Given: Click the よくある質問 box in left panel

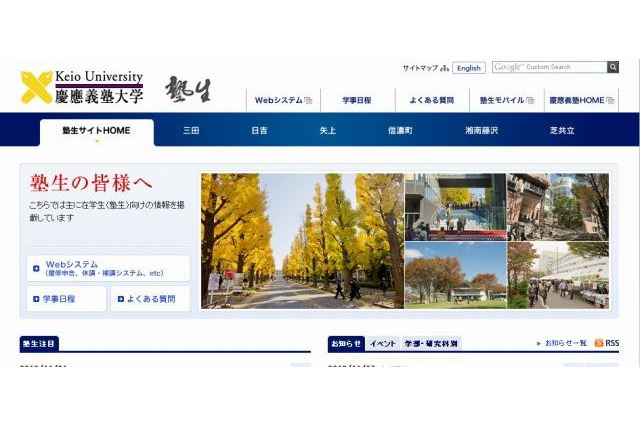Looking at the screenshot, I should (151, 299).
